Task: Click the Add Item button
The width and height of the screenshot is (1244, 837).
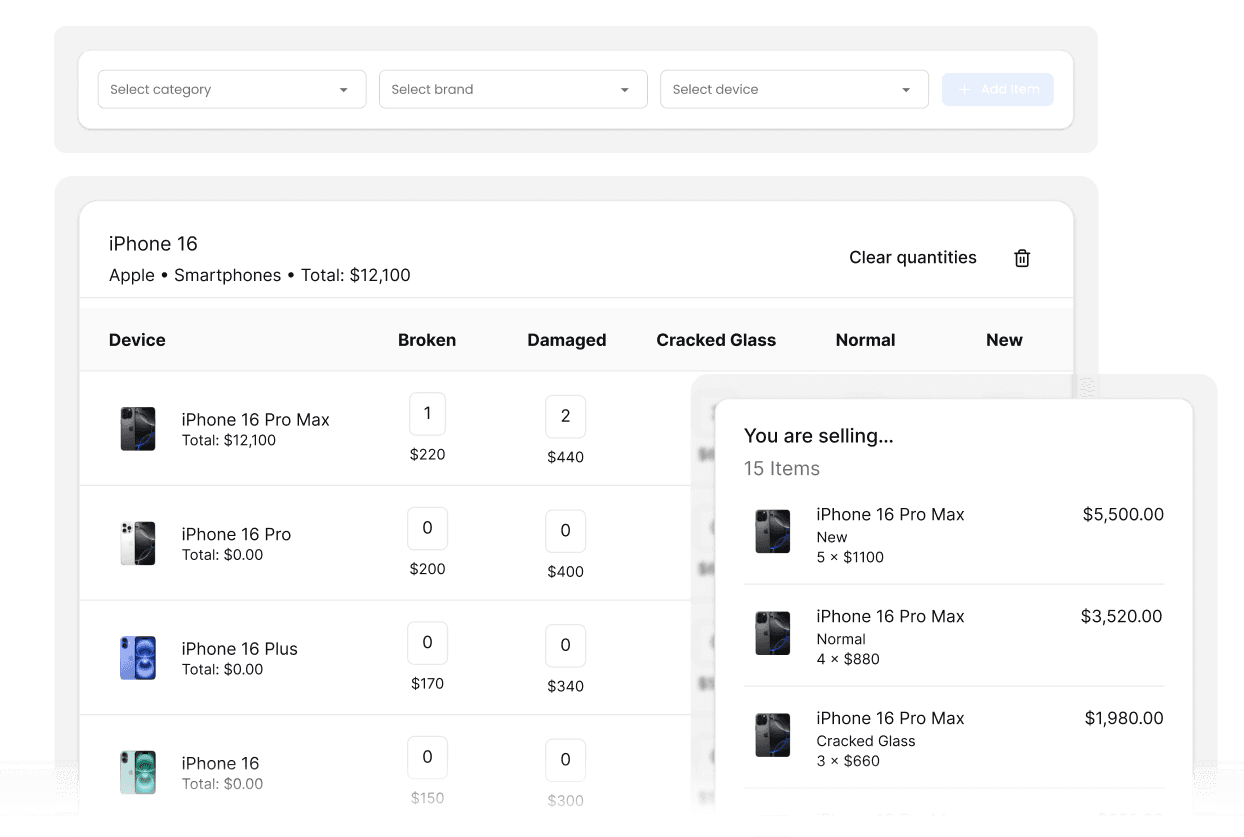Action: 997,89
